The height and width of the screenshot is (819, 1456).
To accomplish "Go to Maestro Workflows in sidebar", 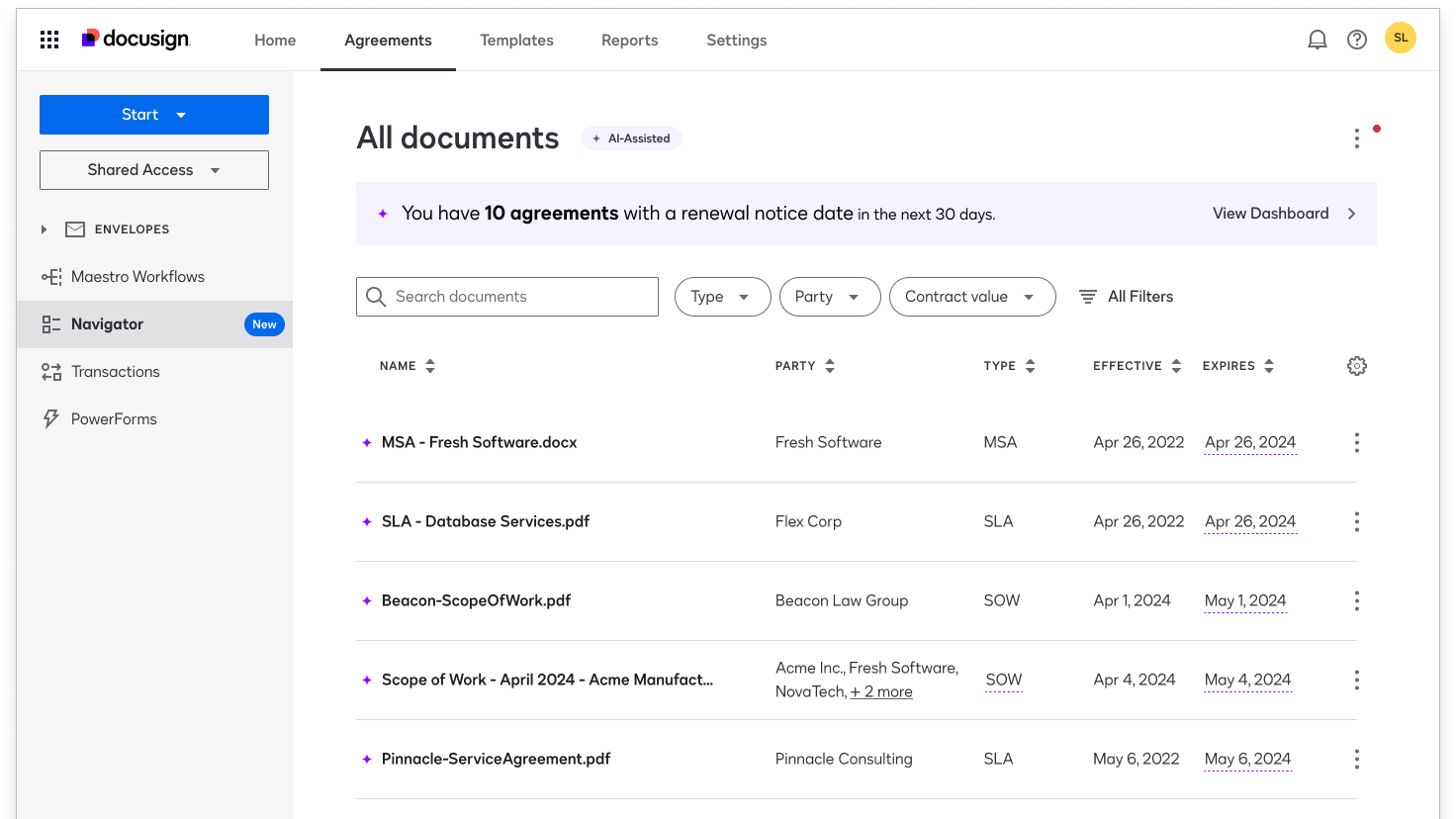I will coord(137,277).
